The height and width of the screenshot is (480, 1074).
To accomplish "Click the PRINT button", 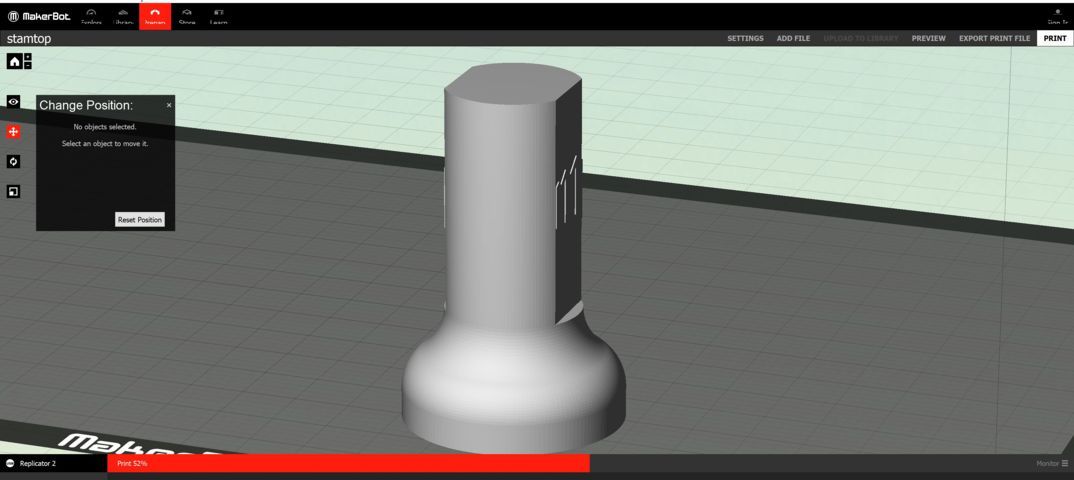I will point(1055,38).
